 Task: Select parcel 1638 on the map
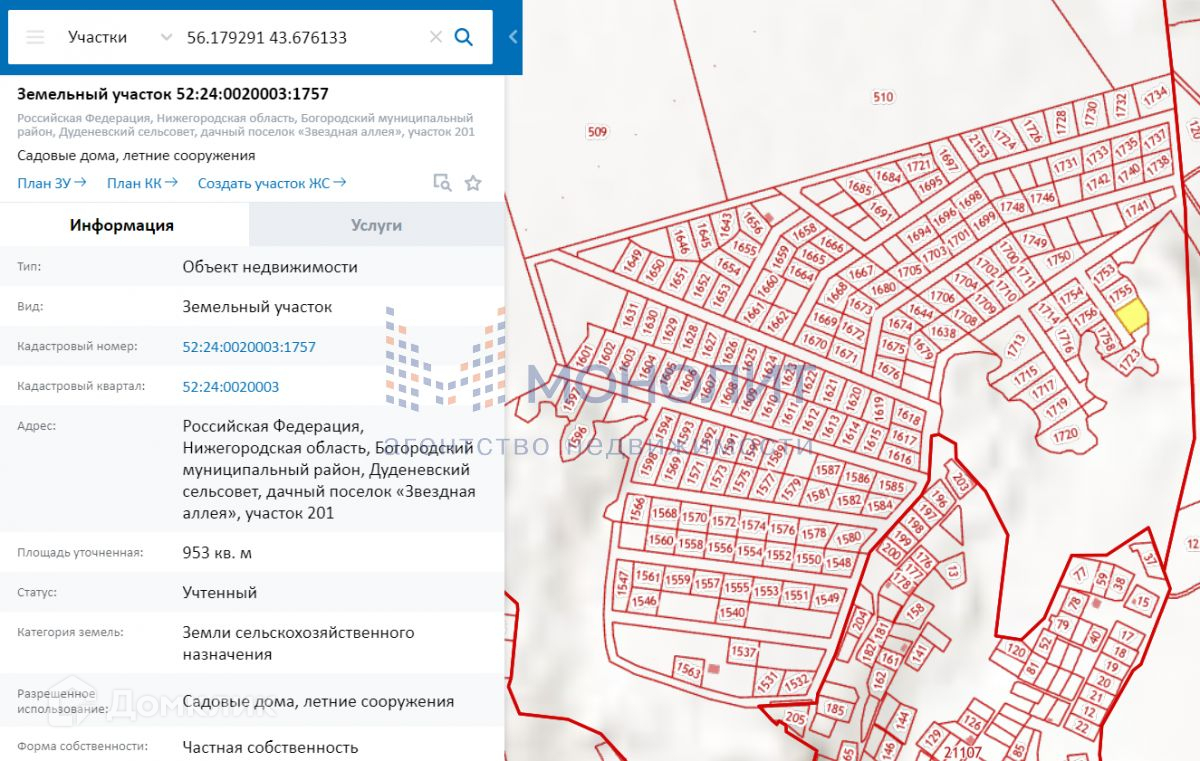coord(943,332)
